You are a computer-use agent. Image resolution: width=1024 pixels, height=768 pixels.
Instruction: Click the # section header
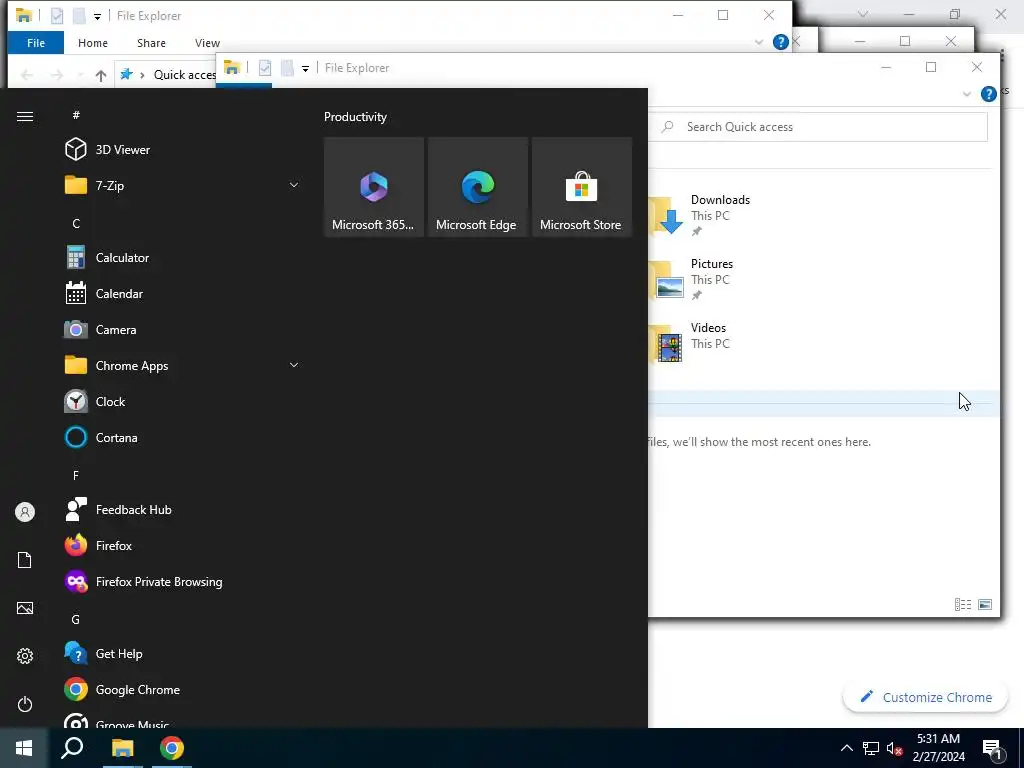tap(76, 115)
